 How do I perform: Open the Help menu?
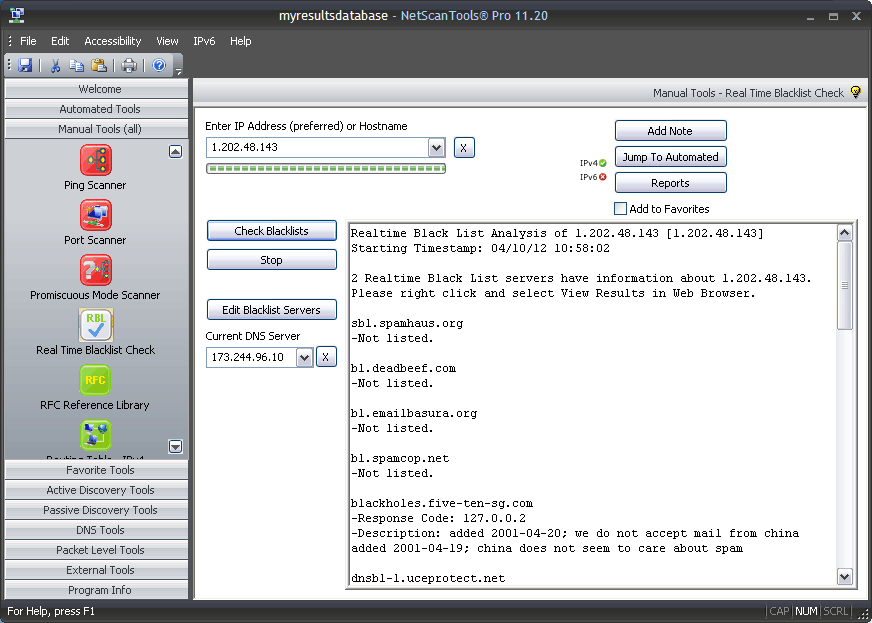click(241, 41)
